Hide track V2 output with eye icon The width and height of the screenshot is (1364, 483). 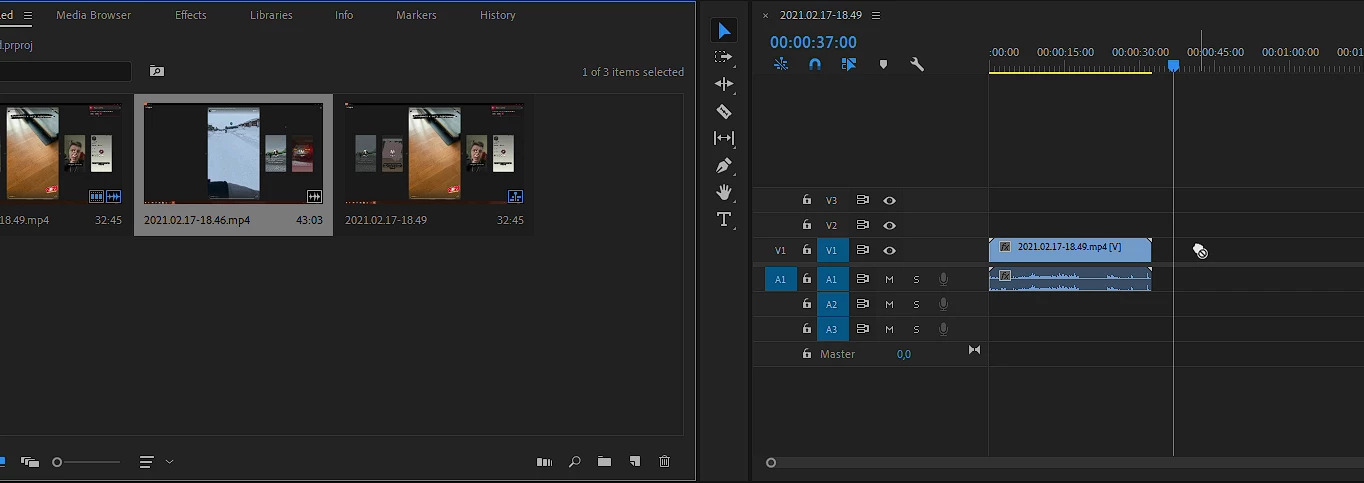coord(889,225)
